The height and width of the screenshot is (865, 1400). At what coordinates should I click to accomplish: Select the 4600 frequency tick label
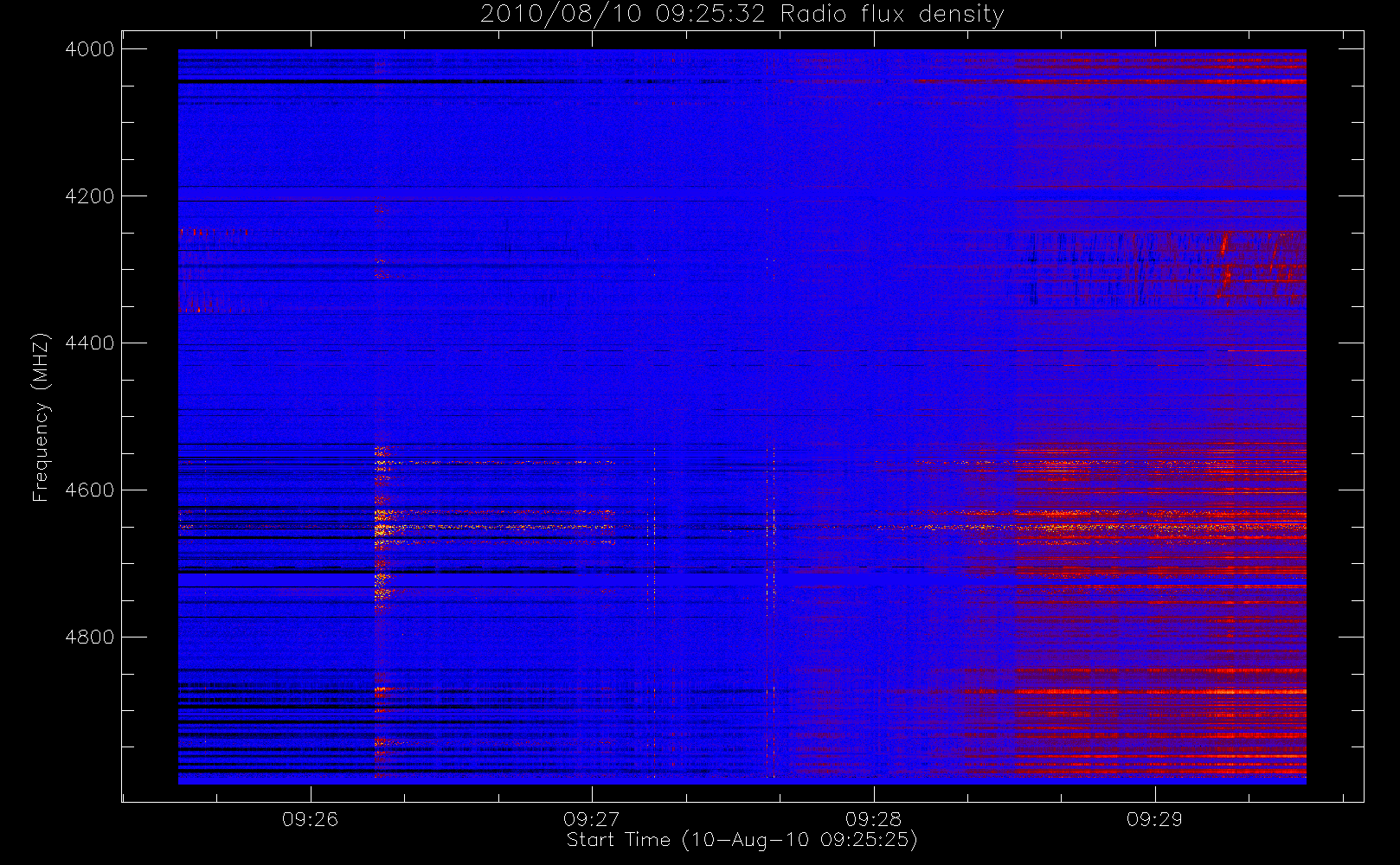[x=90, y=490]
